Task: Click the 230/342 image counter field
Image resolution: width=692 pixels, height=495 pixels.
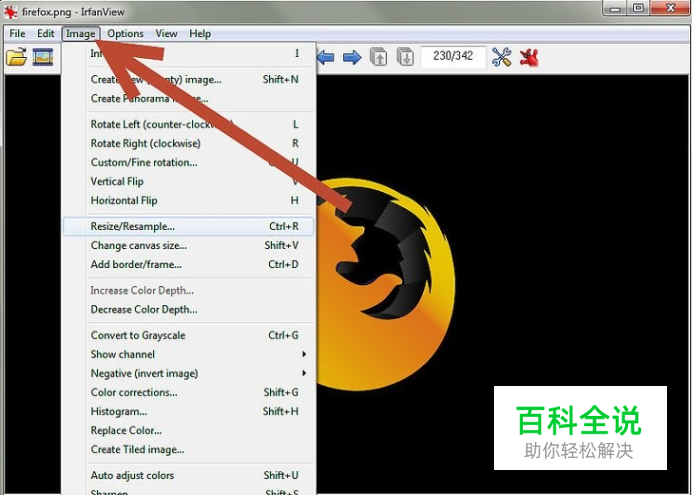Action: [x=453, y=56]
